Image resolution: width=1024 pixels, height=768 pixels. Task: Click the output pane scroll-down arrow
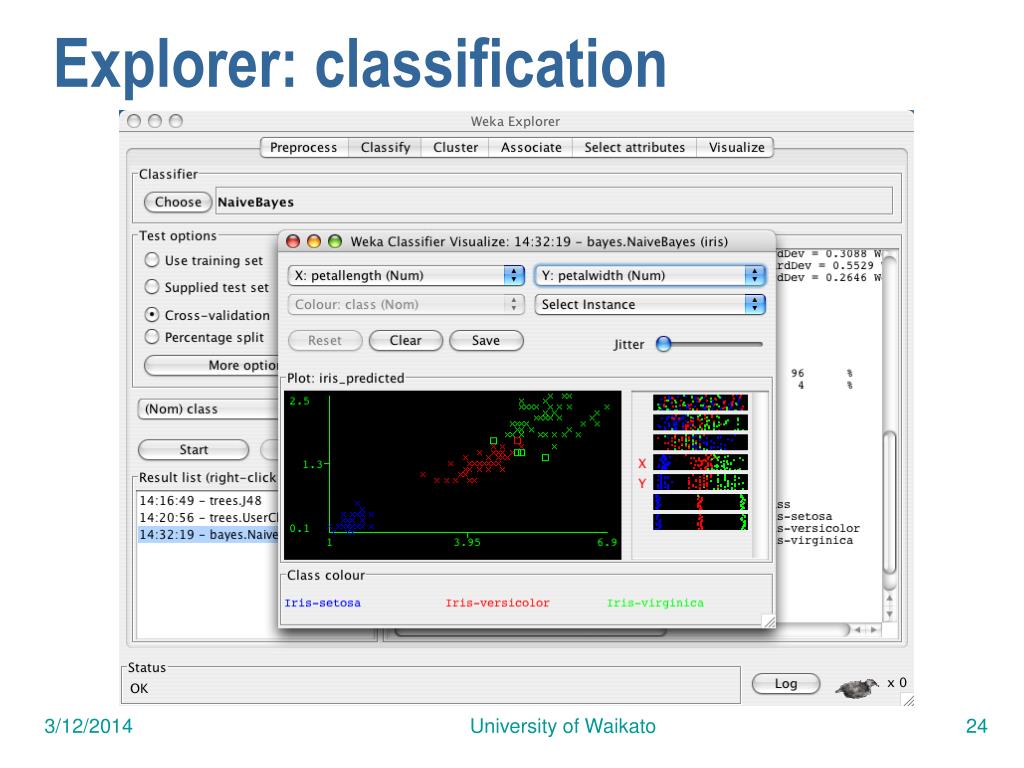889,615
